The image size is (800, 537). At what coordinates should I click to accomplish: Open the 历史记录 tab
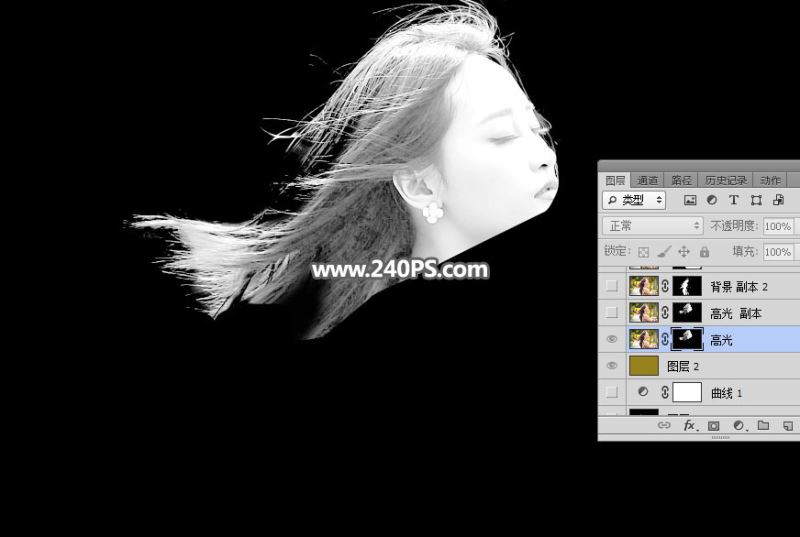(x=725, y=180)
